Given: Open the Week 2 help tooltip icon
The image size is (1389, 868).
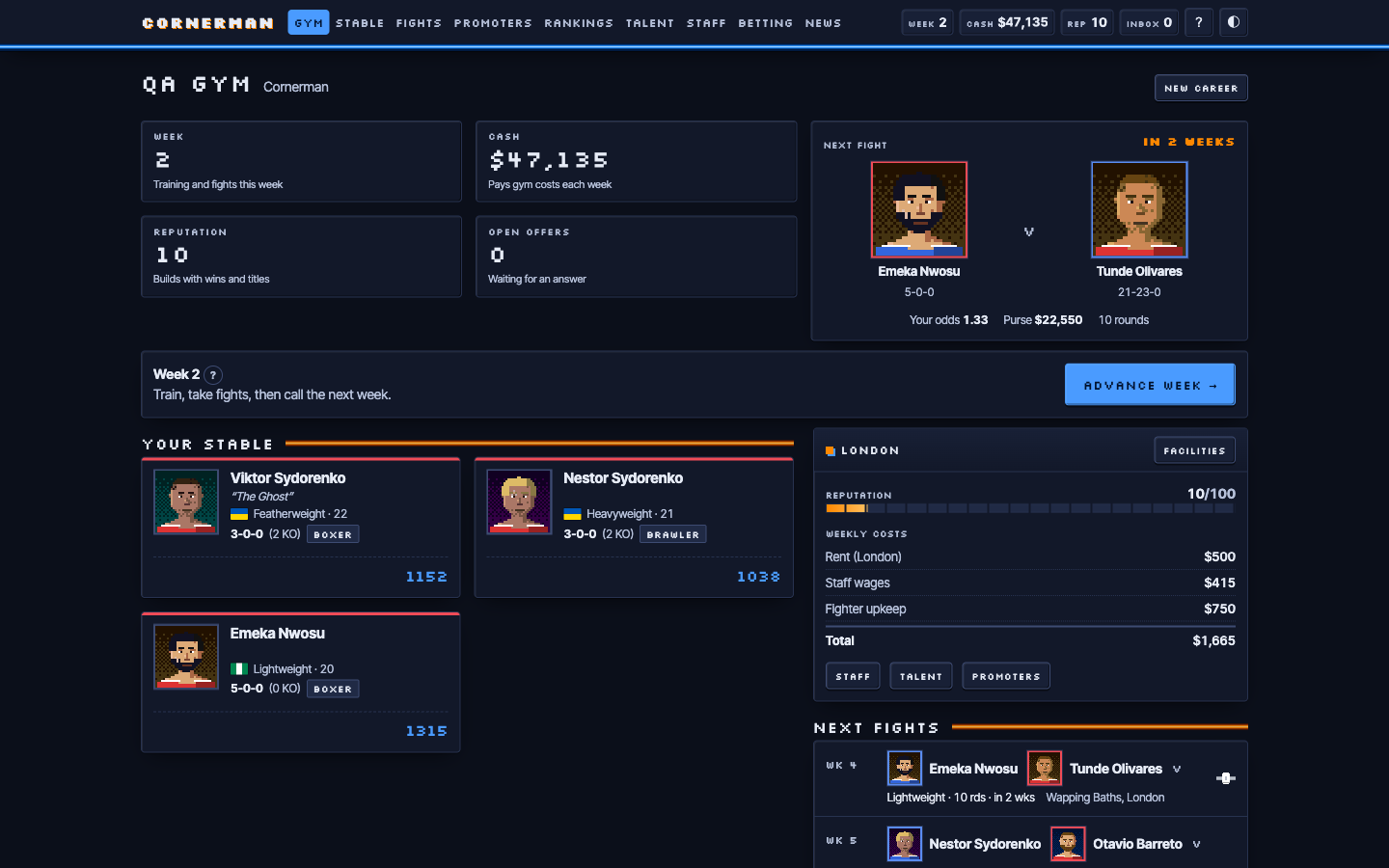Looking at the screenshot, I should click(x=213, y=375).
